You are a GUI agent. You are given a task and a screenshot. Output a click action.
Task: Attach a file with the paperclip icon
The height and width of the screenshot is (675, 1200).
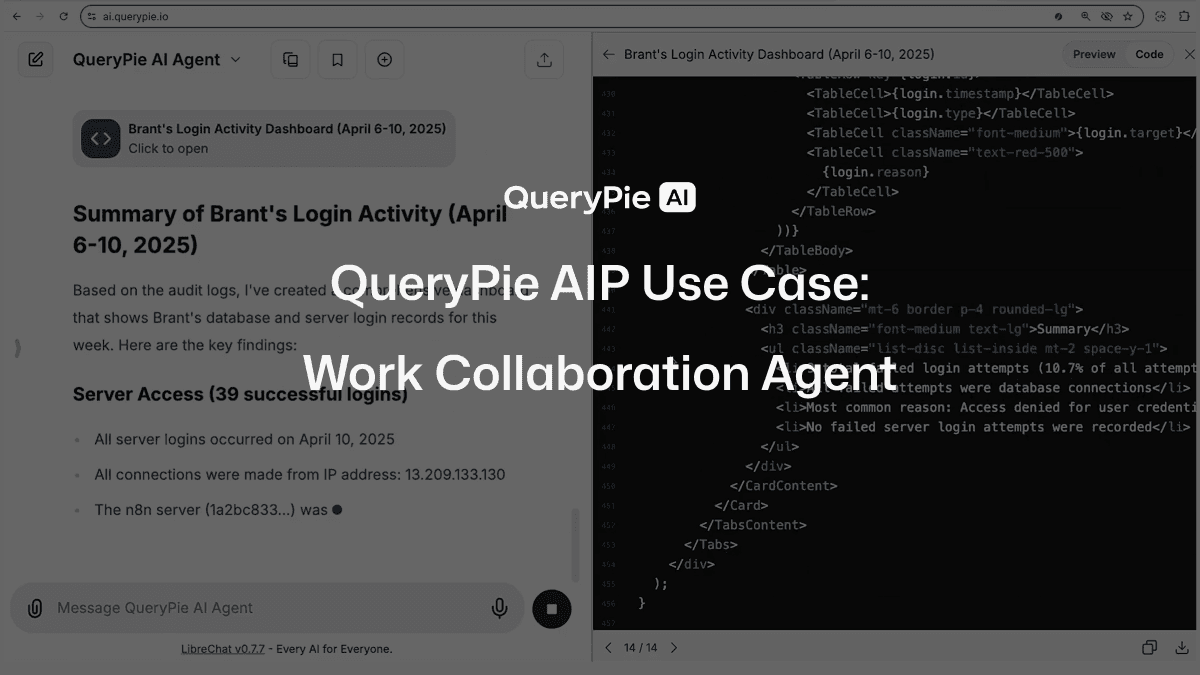[x=35, y=608]
